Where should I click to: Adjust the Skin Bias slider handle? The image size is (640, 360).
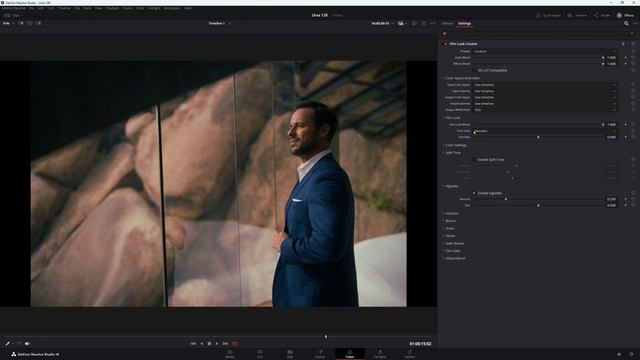pos(538,137)
